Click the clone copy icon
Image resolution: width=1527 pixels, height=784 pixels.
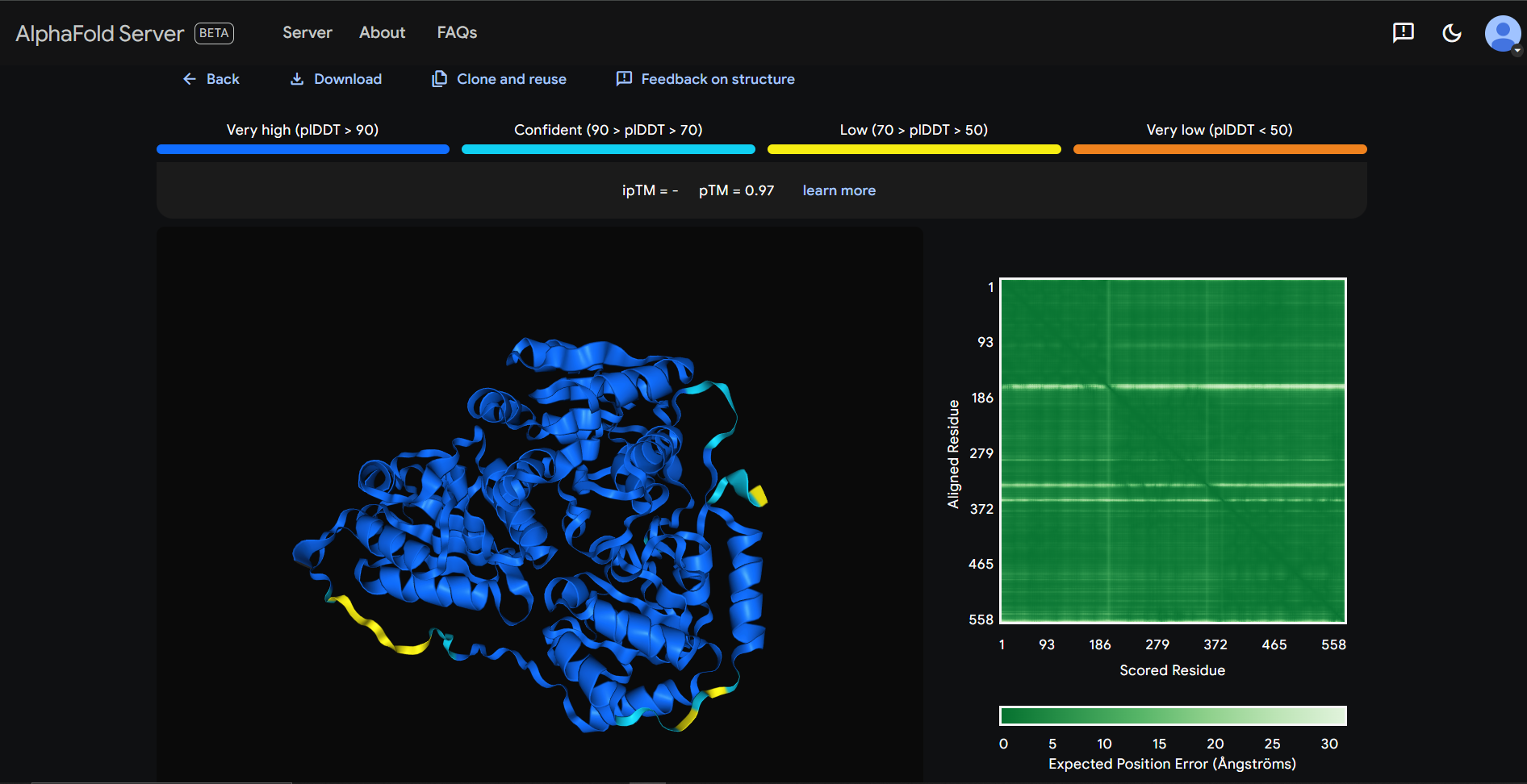point(439,79)
